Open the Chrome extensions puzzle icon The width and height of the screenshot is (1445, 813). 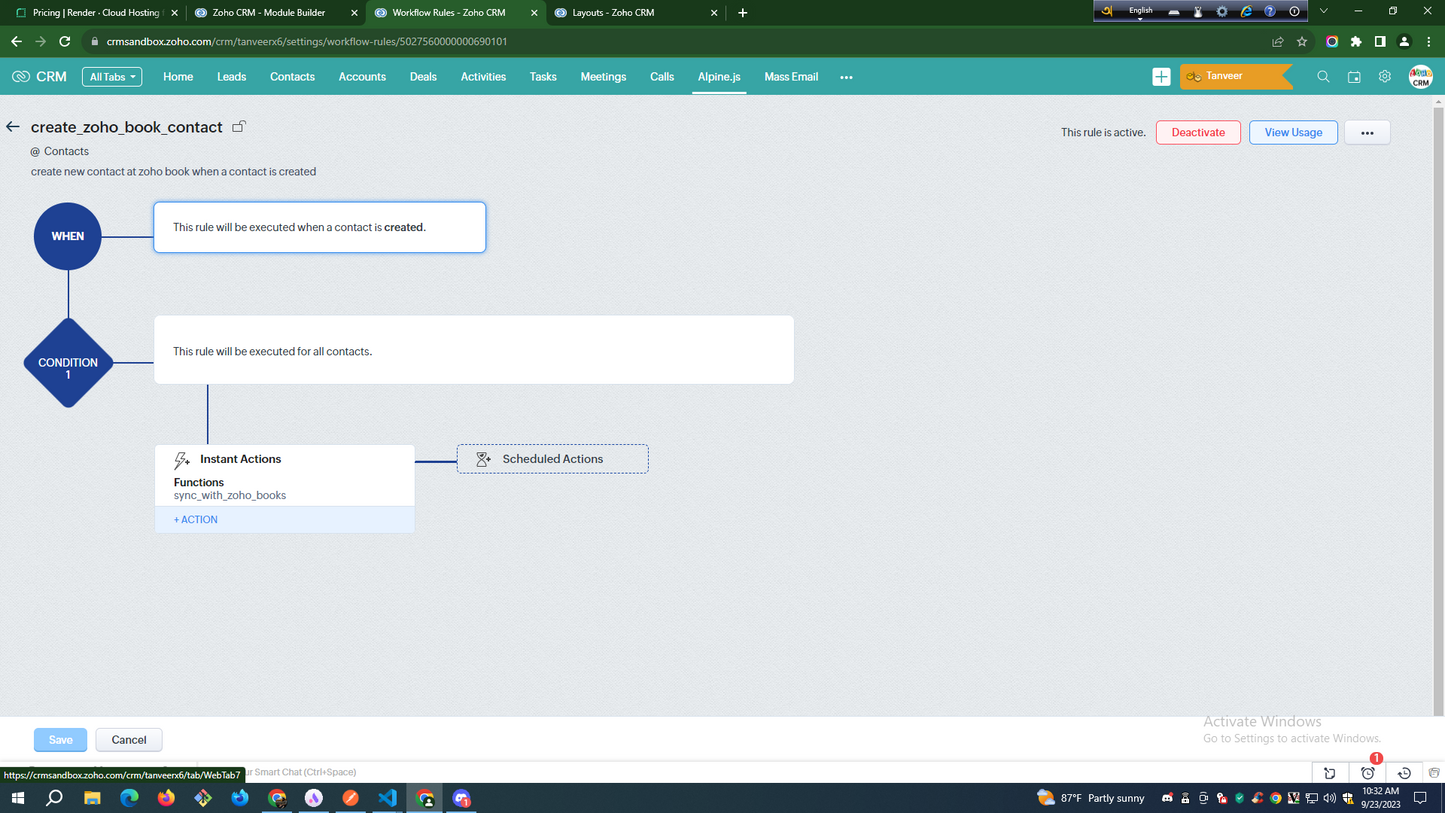coord(1356,42)
